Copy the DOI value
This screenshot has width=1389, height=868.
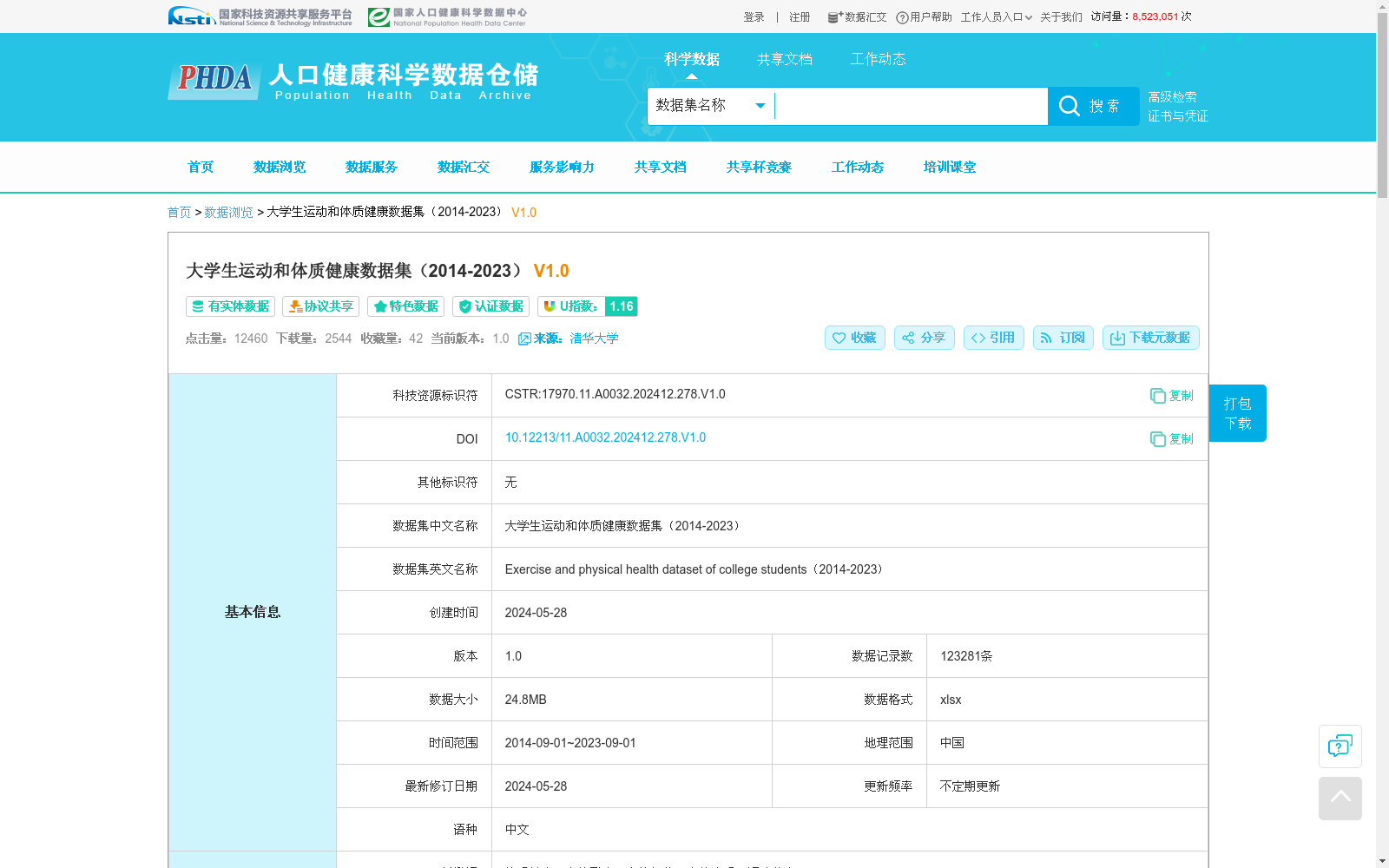tap(1171, 439)
